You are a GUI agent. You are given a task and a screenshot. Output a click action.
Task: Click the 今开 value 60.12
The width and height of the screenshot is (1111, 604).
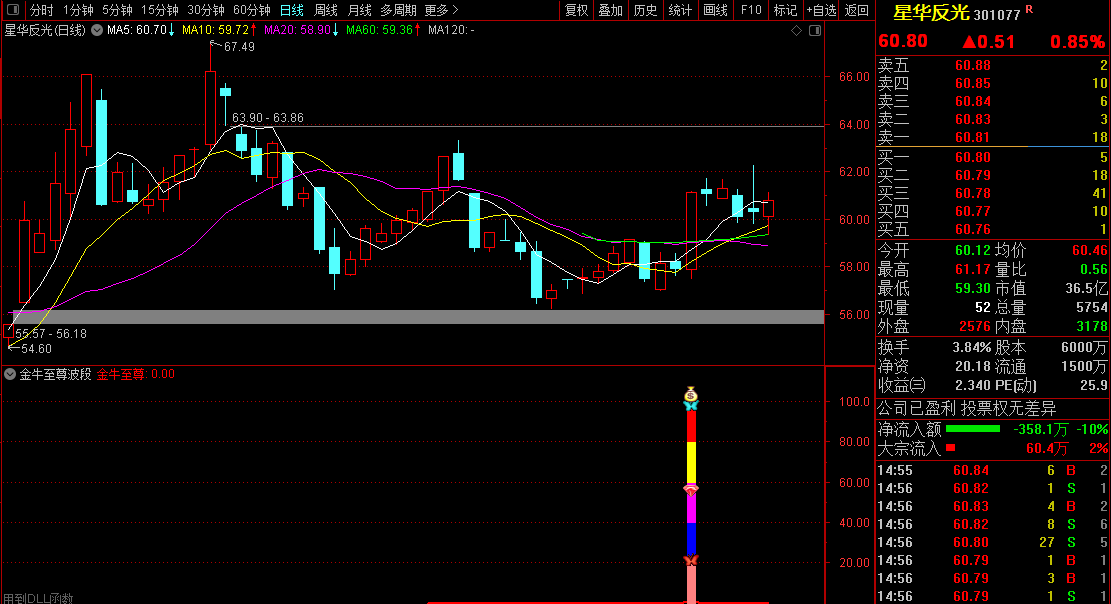coord(973,250)
